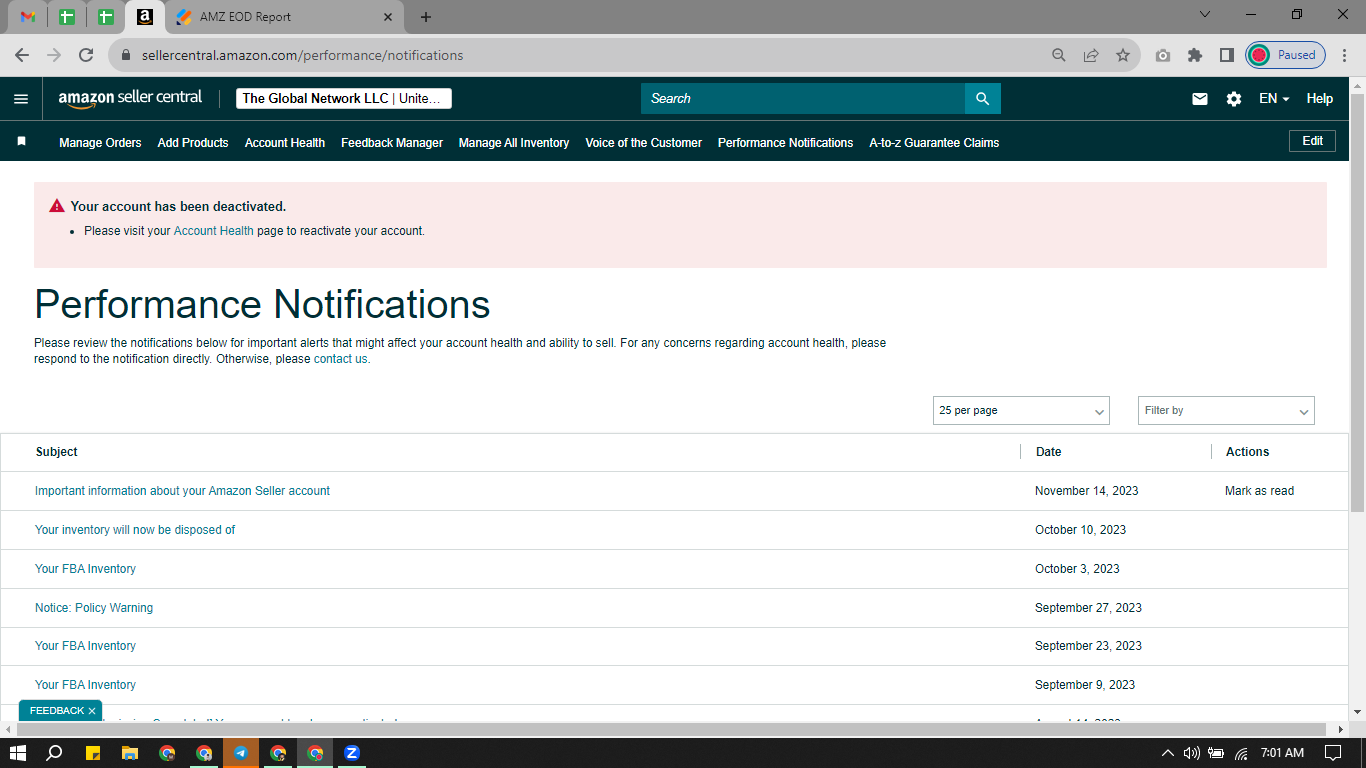Mark the November 14 notification as read
The image size is (1366, 768).
pos(1259,491)
